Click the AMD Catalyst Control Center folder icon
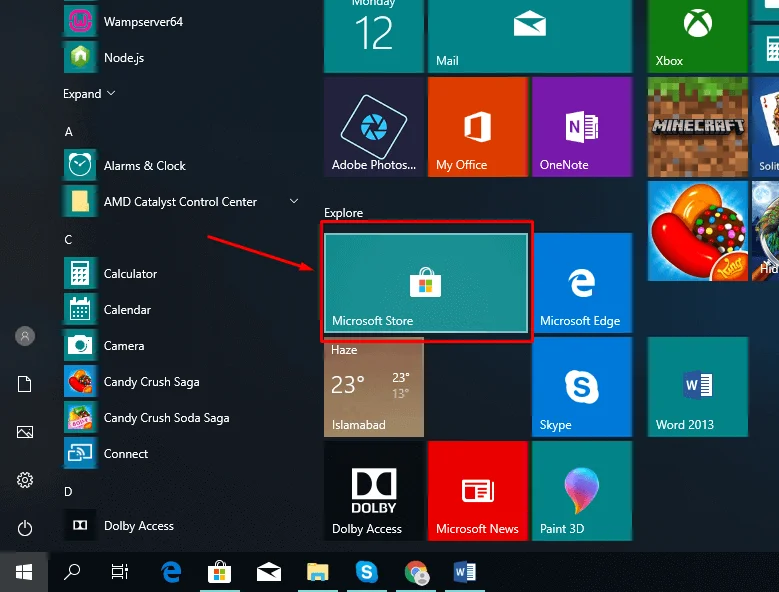779x592 pixels. [80, 201]
